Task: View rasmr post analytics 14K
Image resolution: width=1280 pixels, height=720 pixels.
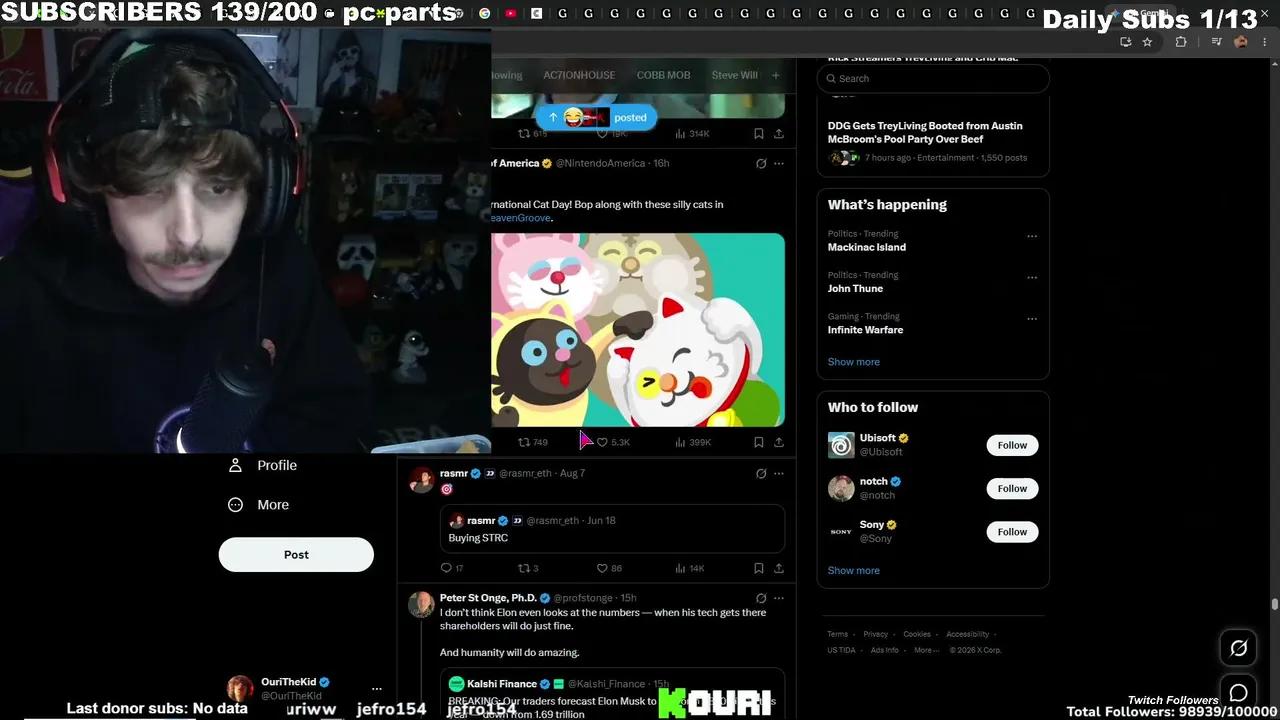Action: pyautogui.click(x=690, y=568)
